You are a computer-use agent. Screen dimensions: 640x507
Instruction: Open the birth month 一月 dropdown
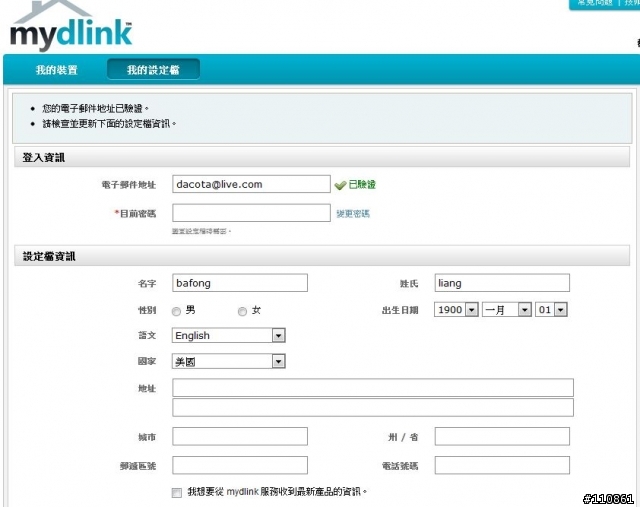507,309
